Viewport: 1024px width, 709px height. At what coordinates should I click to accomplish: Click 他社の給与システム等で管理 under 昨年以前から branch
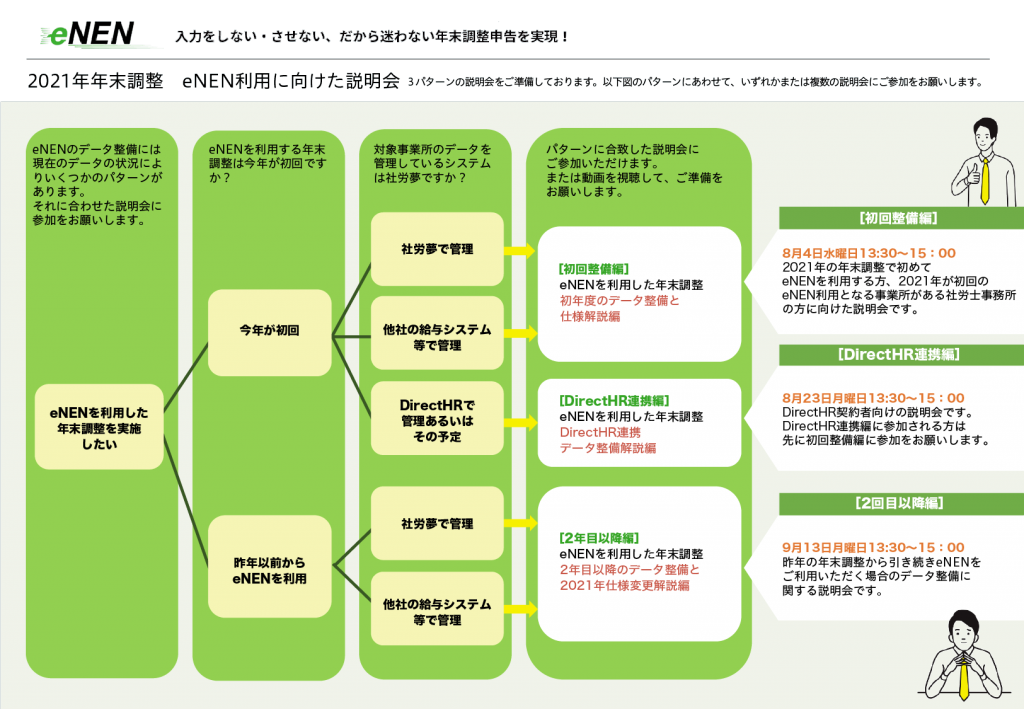point(437,609)
